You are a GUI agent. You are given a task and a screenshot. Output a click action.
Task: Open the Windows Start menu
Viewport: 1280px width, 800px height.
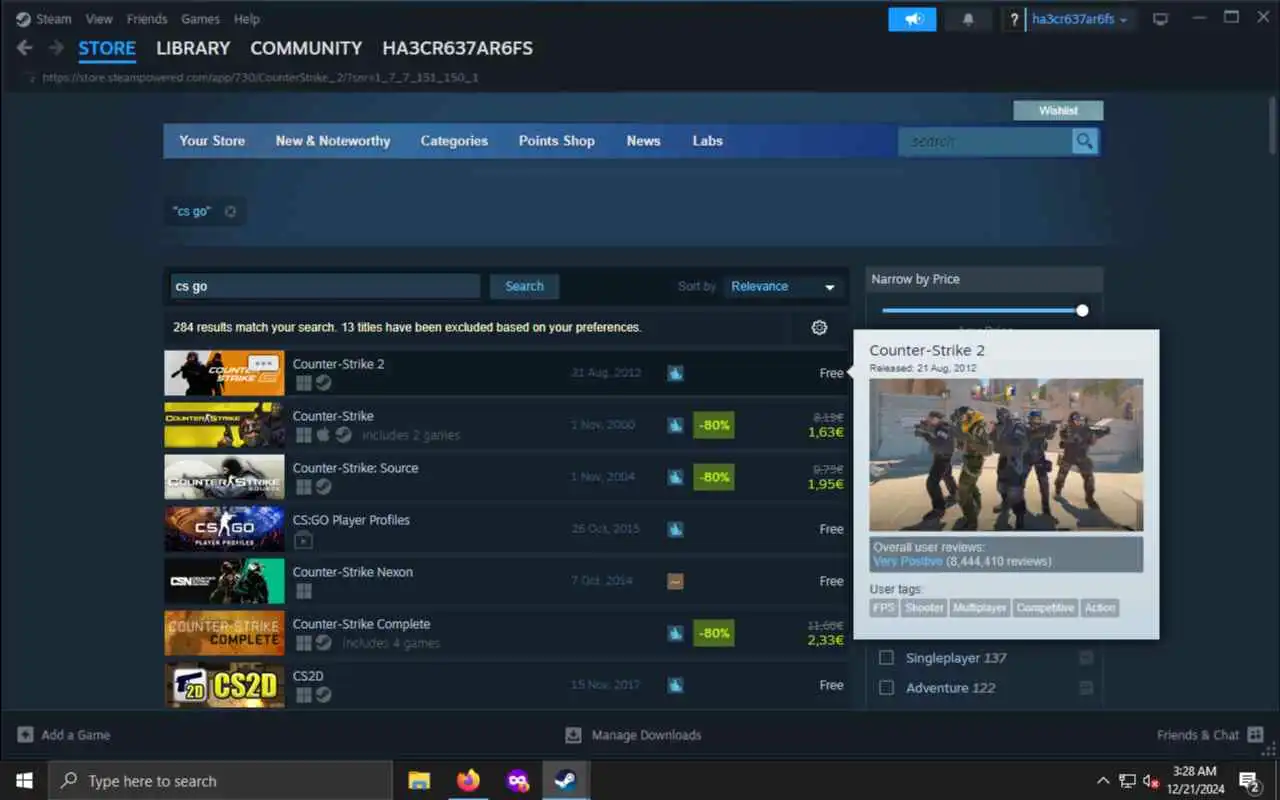(x=24, y=780)
